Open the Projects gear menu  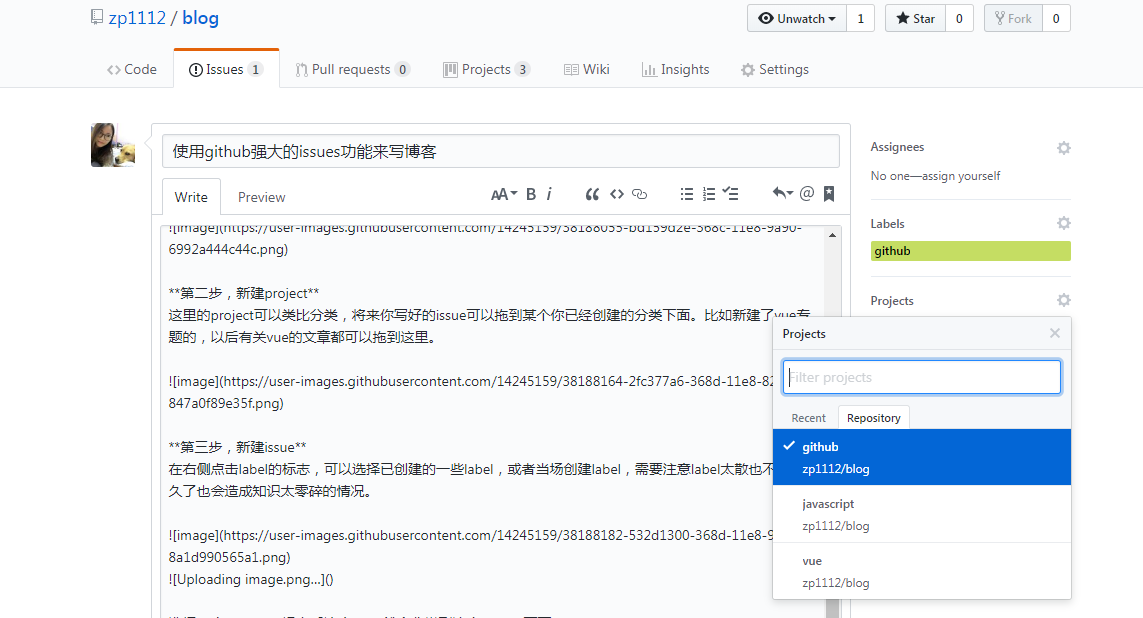(x=1064, y=300)
